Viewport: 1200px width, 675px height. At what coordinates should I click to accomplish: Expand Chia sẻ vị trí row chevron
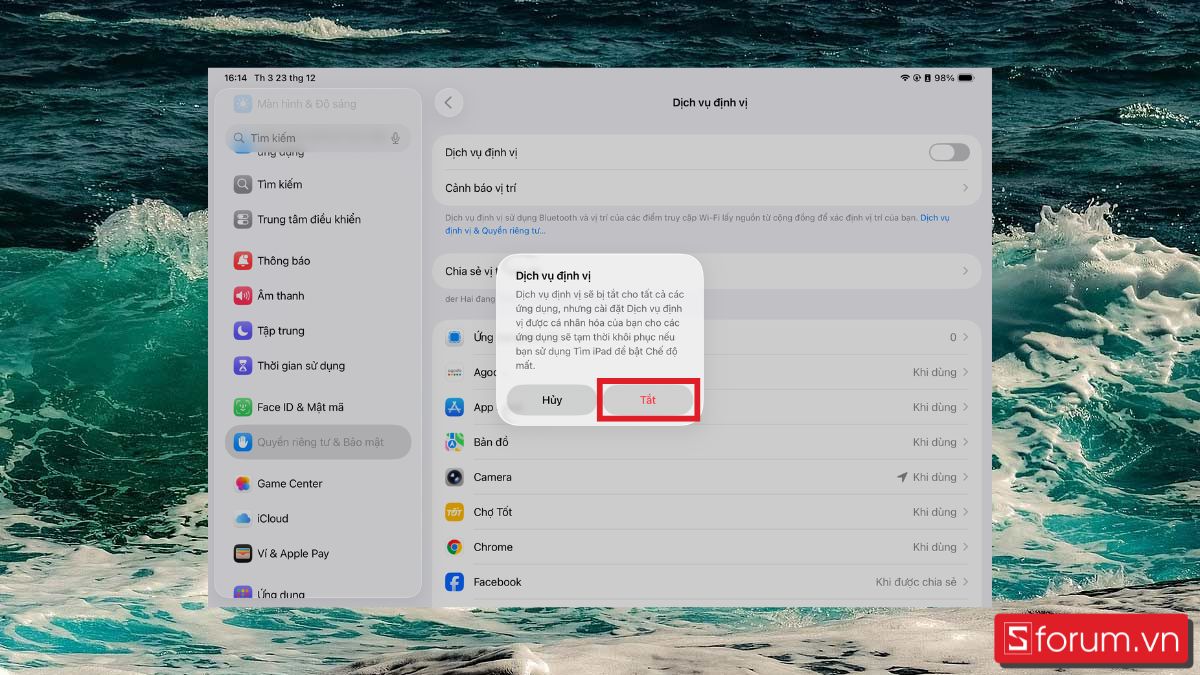coord(965,271)
